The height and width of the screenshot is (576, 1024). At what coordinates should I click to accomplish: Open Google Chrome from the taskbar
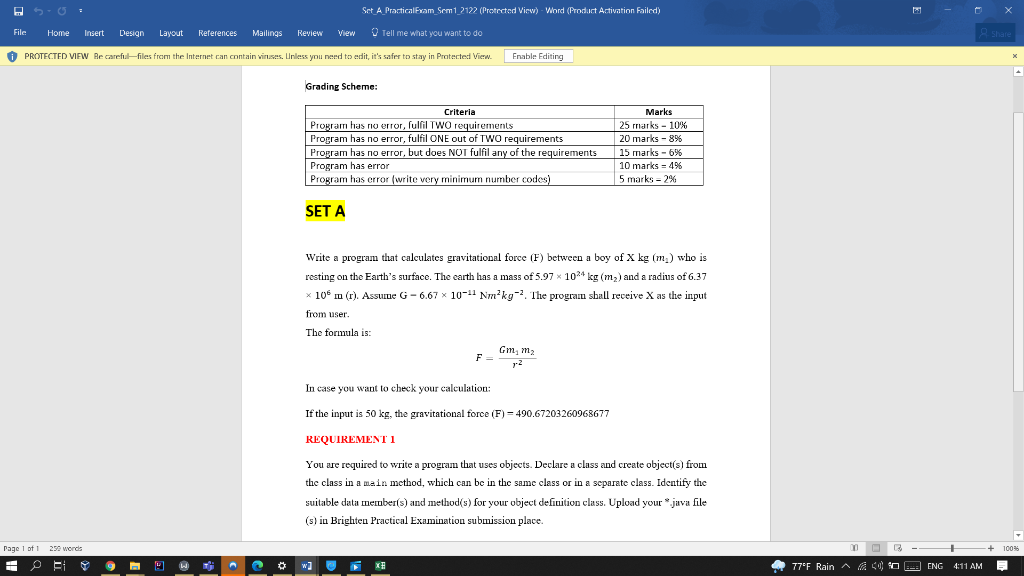(x=110, y=566)
